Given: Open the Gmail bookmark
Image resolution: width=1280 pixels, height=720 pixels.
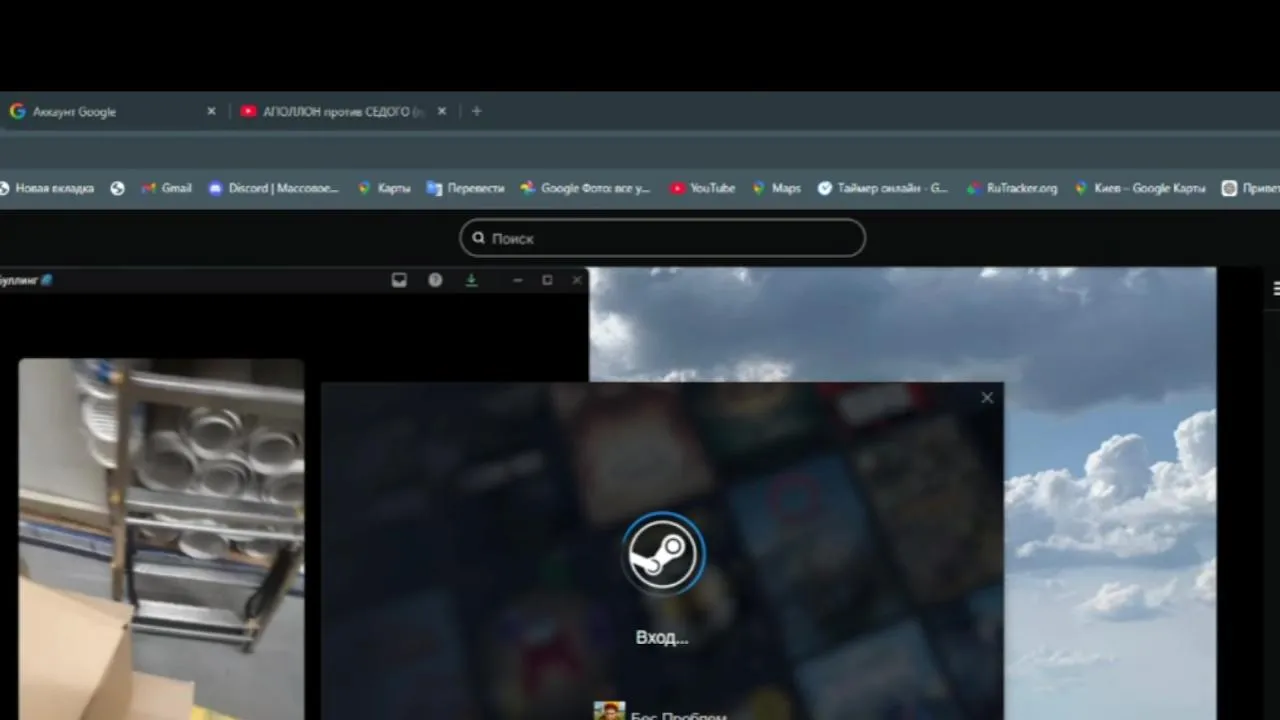Looking at the screenshot, I should point(166,188).
